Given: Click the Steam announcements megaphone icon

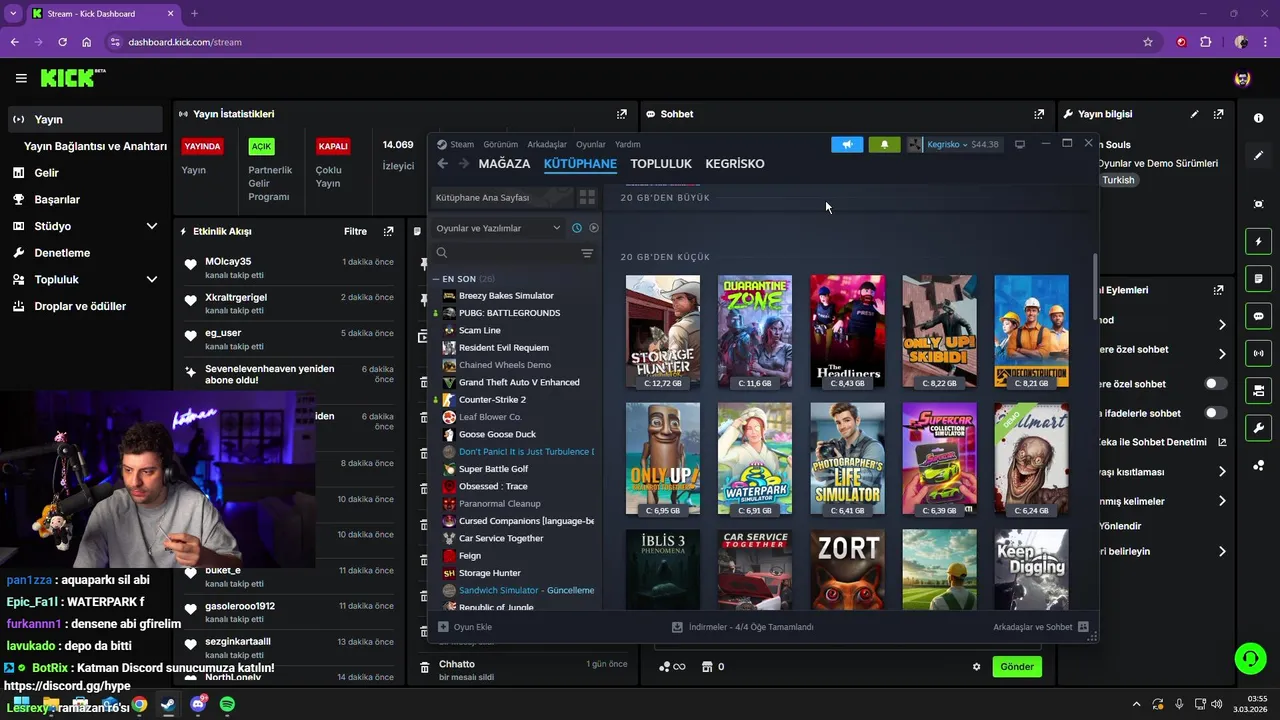Looking at the screenshot, I should coord(847,144).
